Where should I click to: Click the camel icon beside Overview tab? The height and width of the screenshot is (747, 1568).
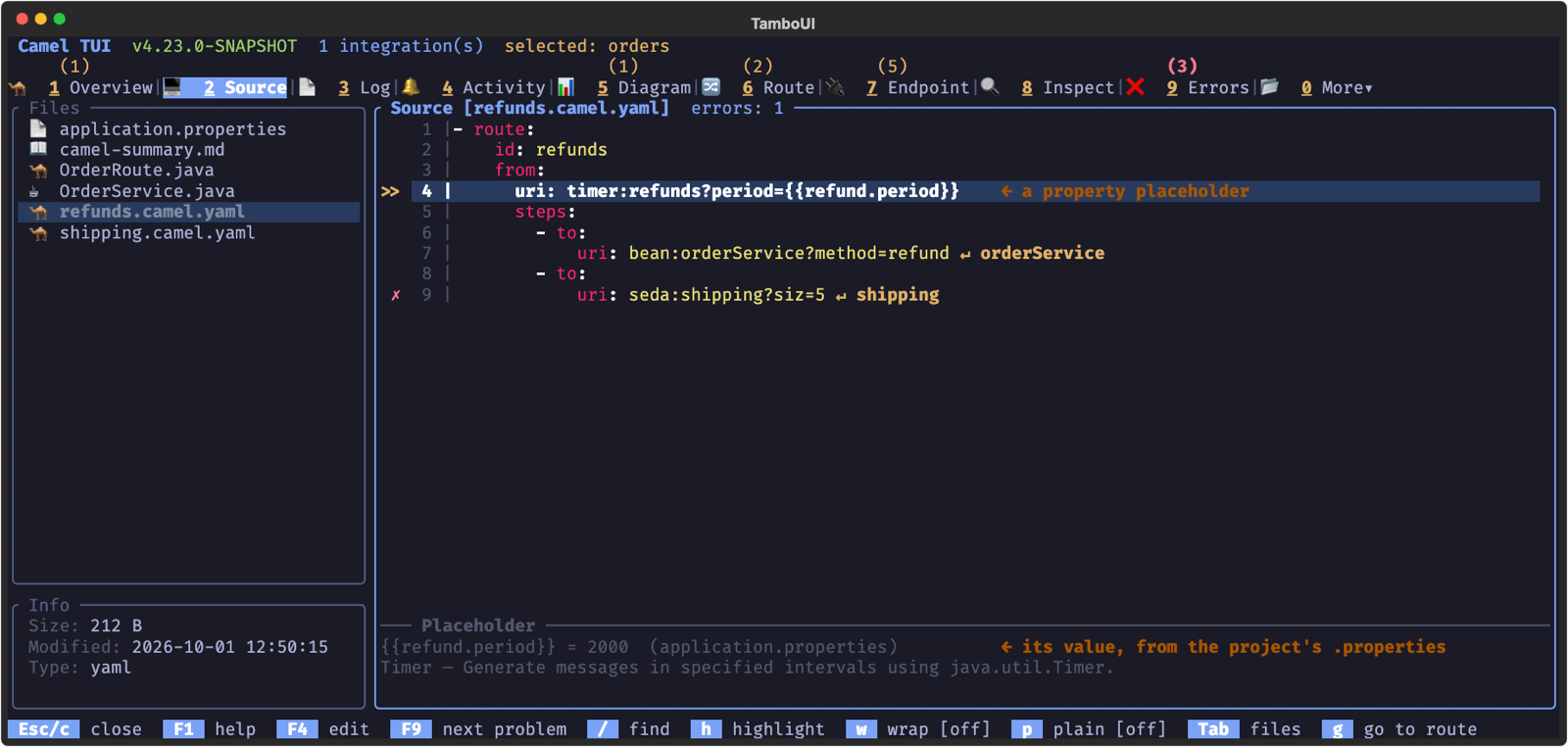[18, 88]
